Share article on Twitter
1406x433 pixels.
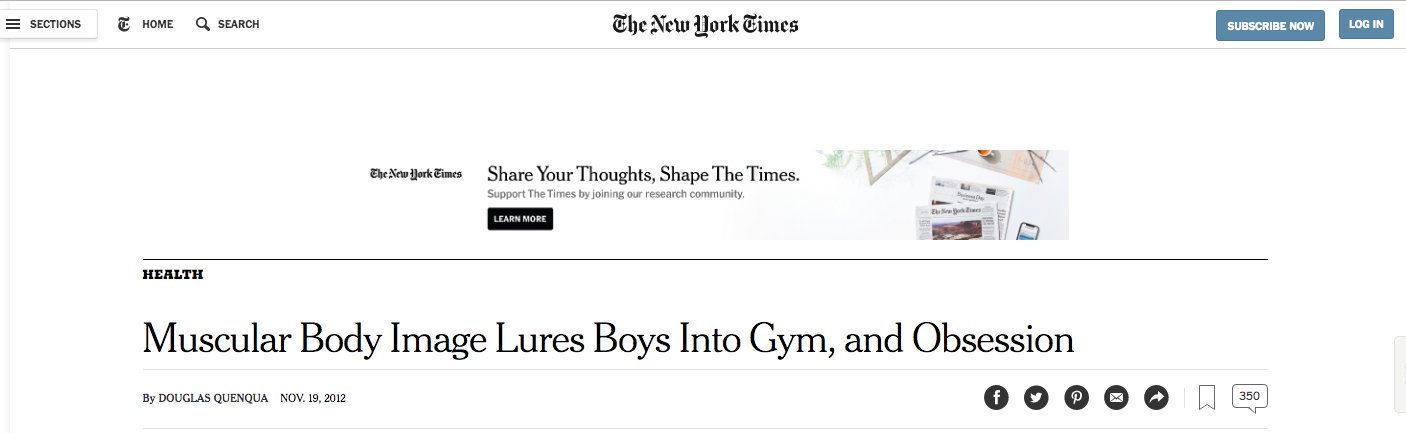coord(1036,397)
